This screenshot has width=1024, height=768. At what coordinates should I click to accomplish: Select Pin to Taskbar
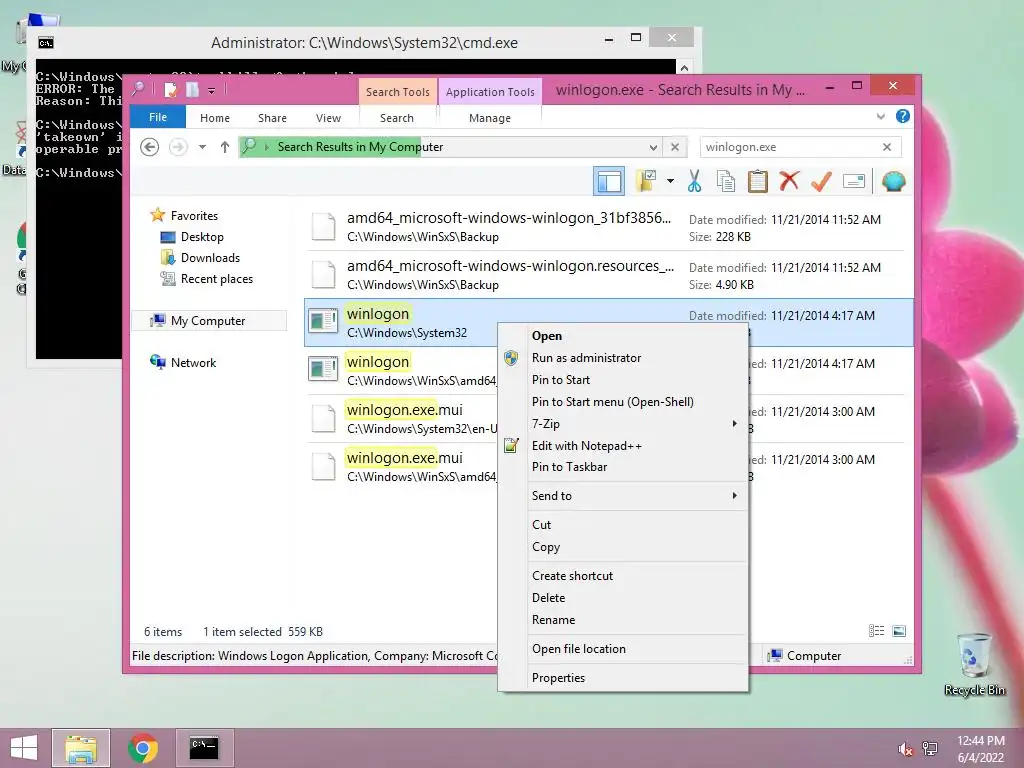click(x=624, y=467)
